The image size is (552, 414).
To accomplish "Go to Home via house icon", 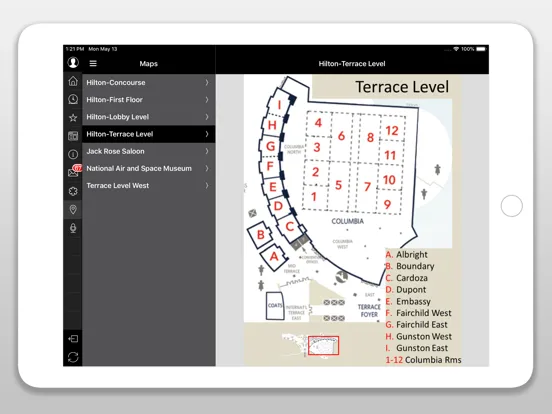I will click(x=73, y=81).
